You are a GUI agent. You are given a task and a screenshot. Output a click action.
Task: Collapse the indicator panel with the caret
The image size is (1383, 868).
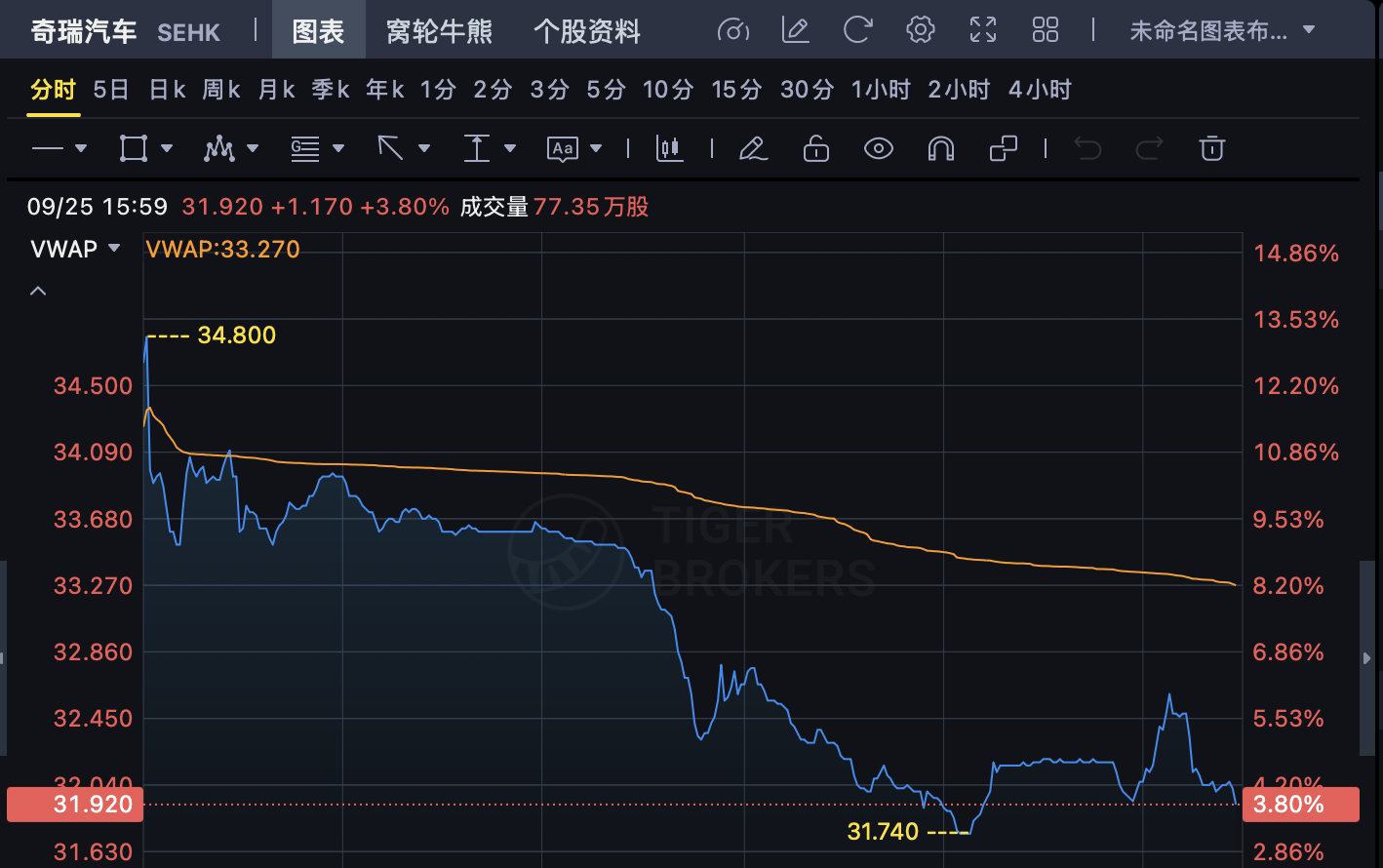click(x=38, y=291)
